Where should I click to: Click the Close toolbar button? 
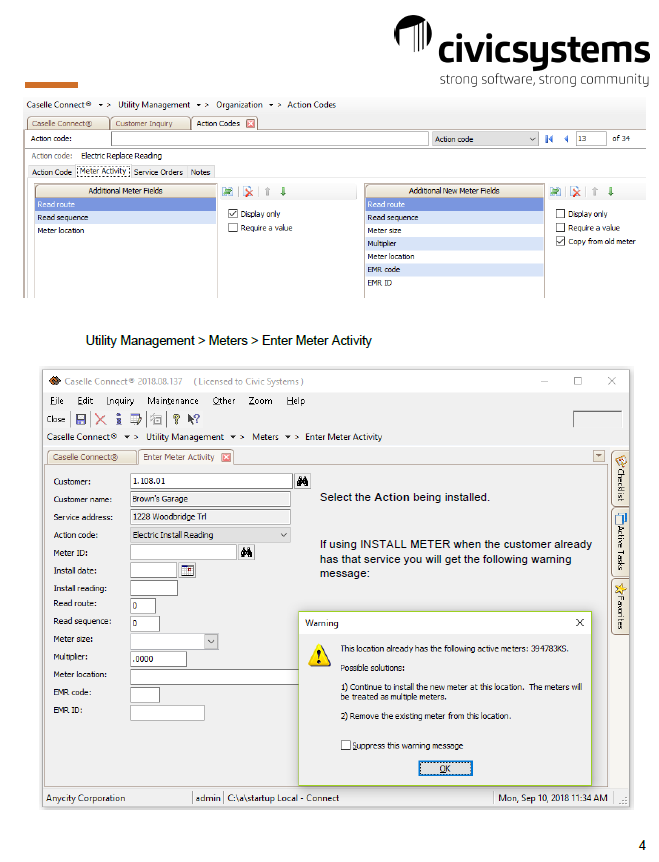(x=56, y=419)
